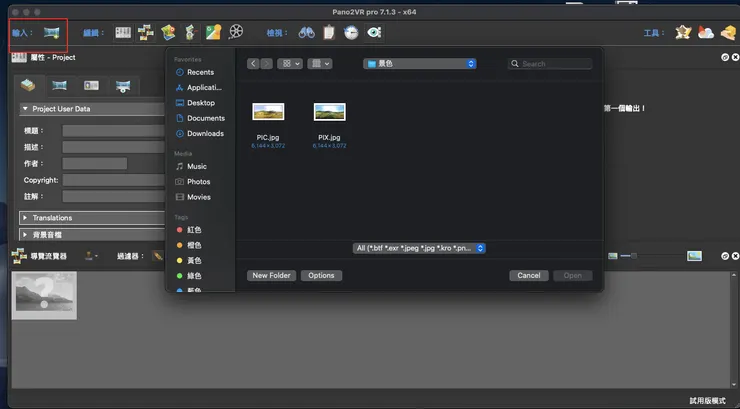Click the small thumbnail size icon left of the slider
740x409 pixels.
pyautogui.click(x=613, y=256)
